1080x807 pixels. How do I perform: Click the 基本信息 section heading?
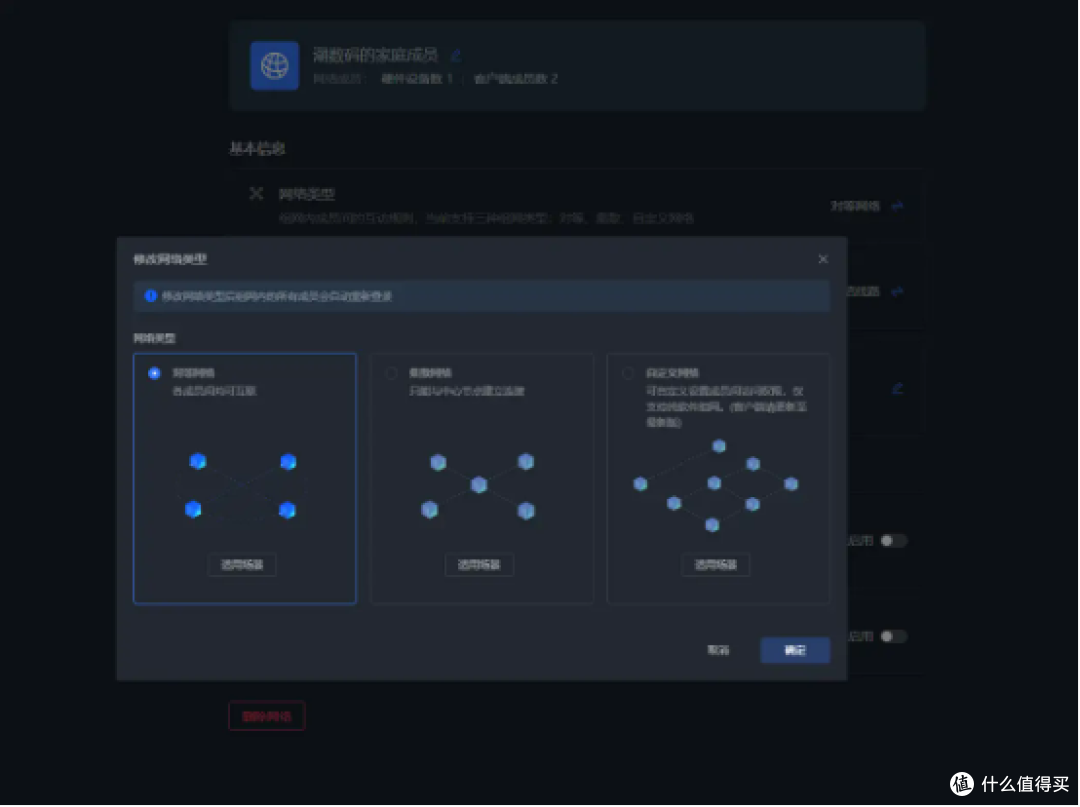click(257, 149)
